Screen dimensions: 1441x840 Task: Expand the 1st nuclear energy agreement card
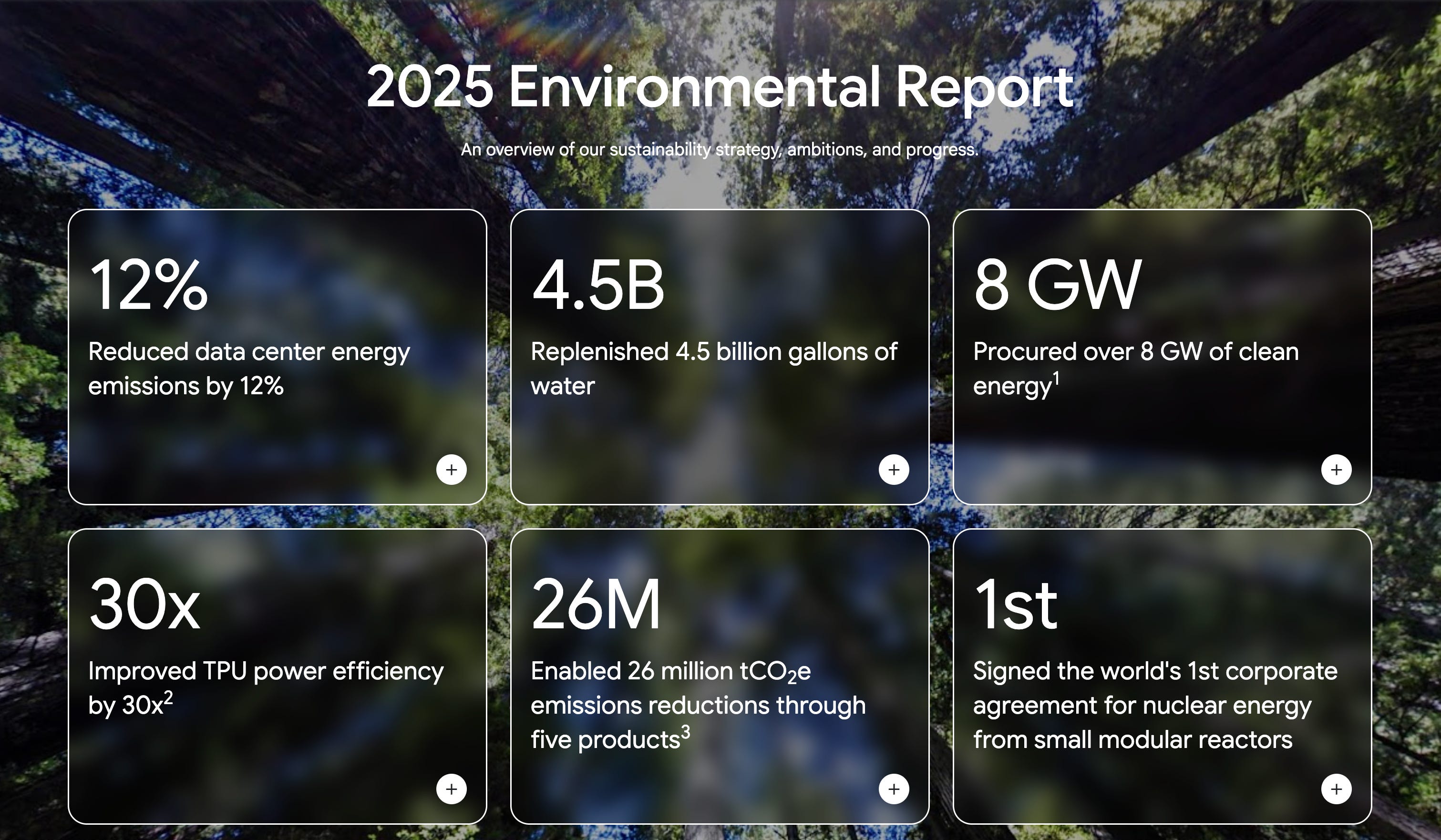(x=1337, y=789)
